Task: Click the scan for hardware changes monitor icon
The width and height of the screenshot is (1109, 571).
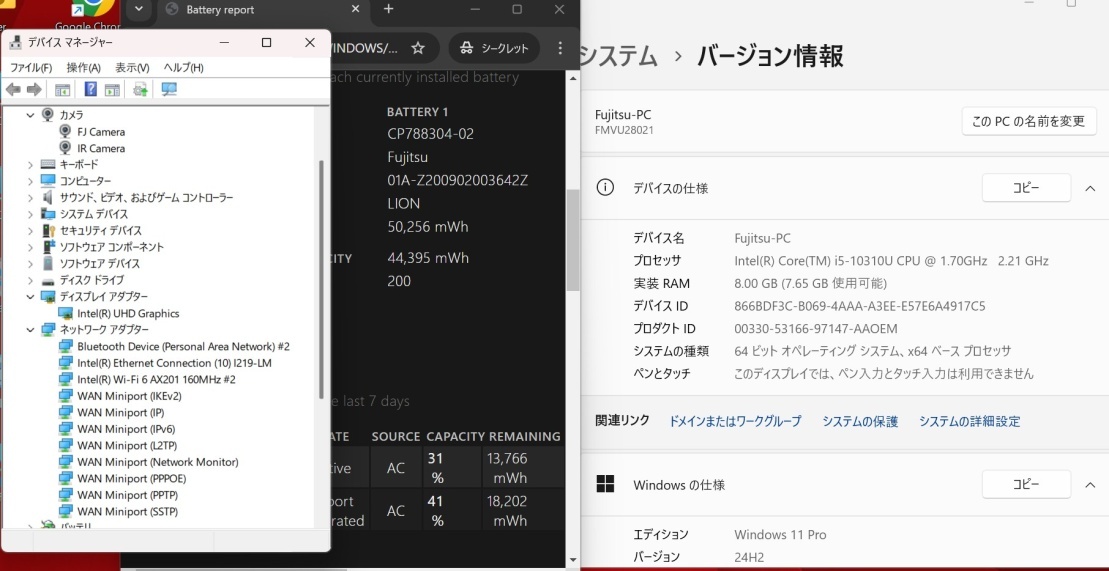Action: point(169,89)
